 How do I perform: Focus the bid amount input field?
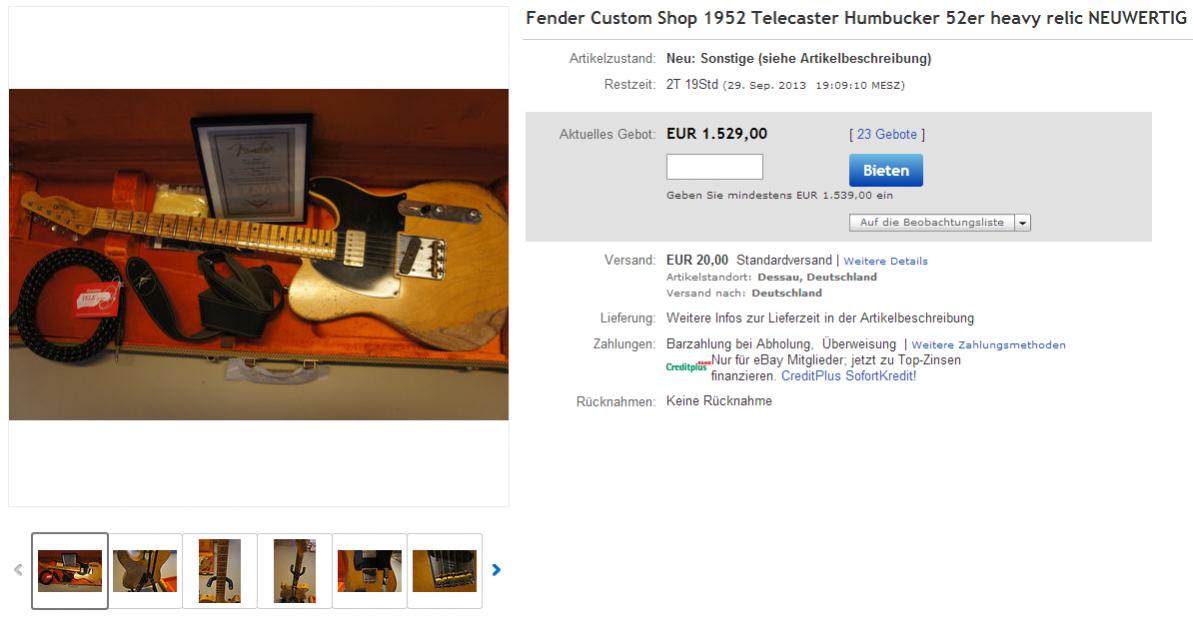pos(714,167)
